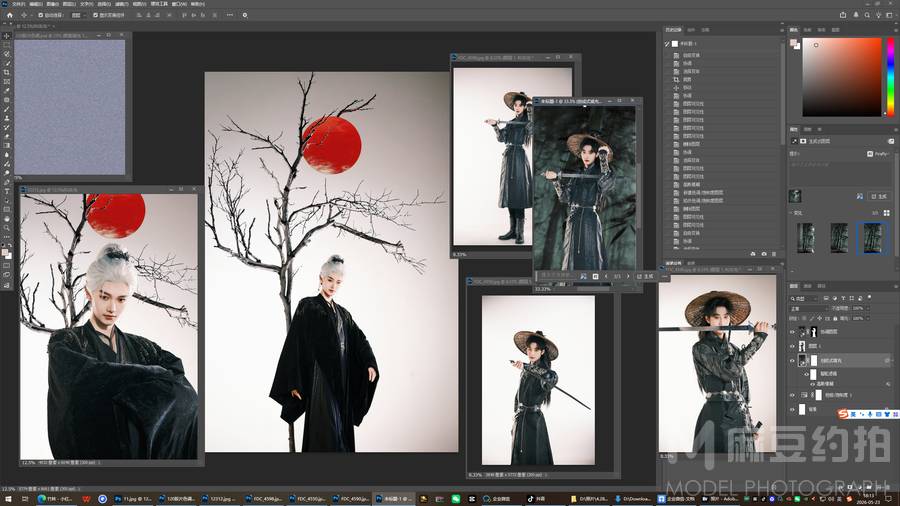Open the 文件(F) menu
The width and height of the screenshot is (900, 506).
coord(18,4)
